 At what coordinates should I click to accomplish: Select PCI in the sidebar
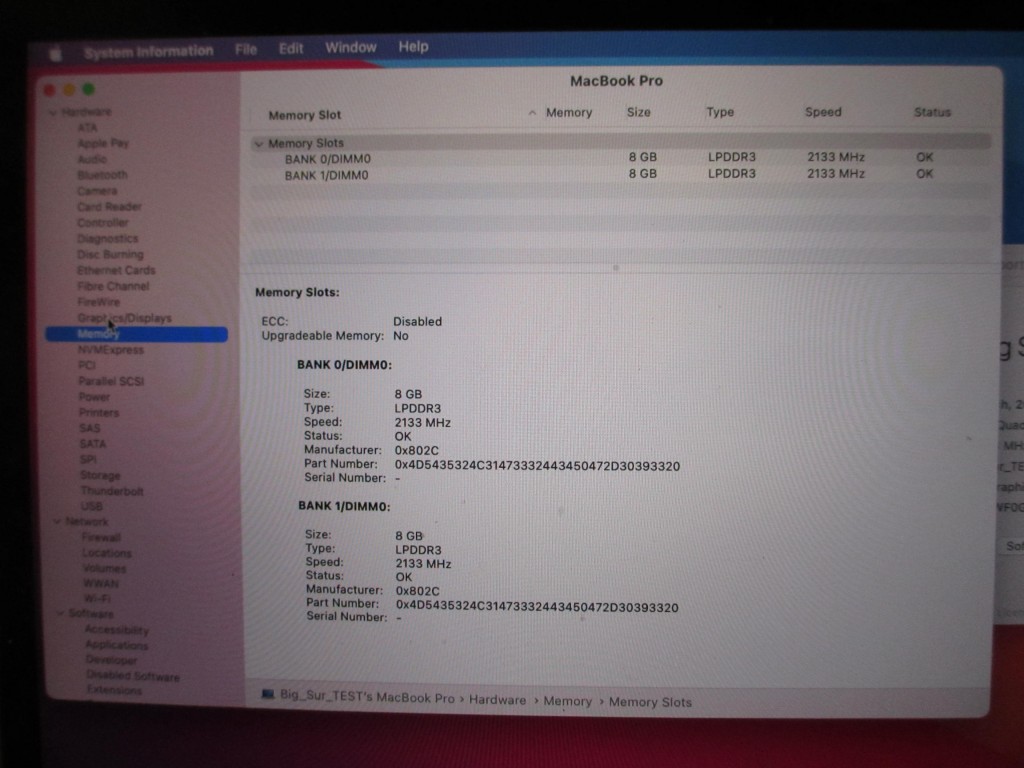[x=87, y=366]
